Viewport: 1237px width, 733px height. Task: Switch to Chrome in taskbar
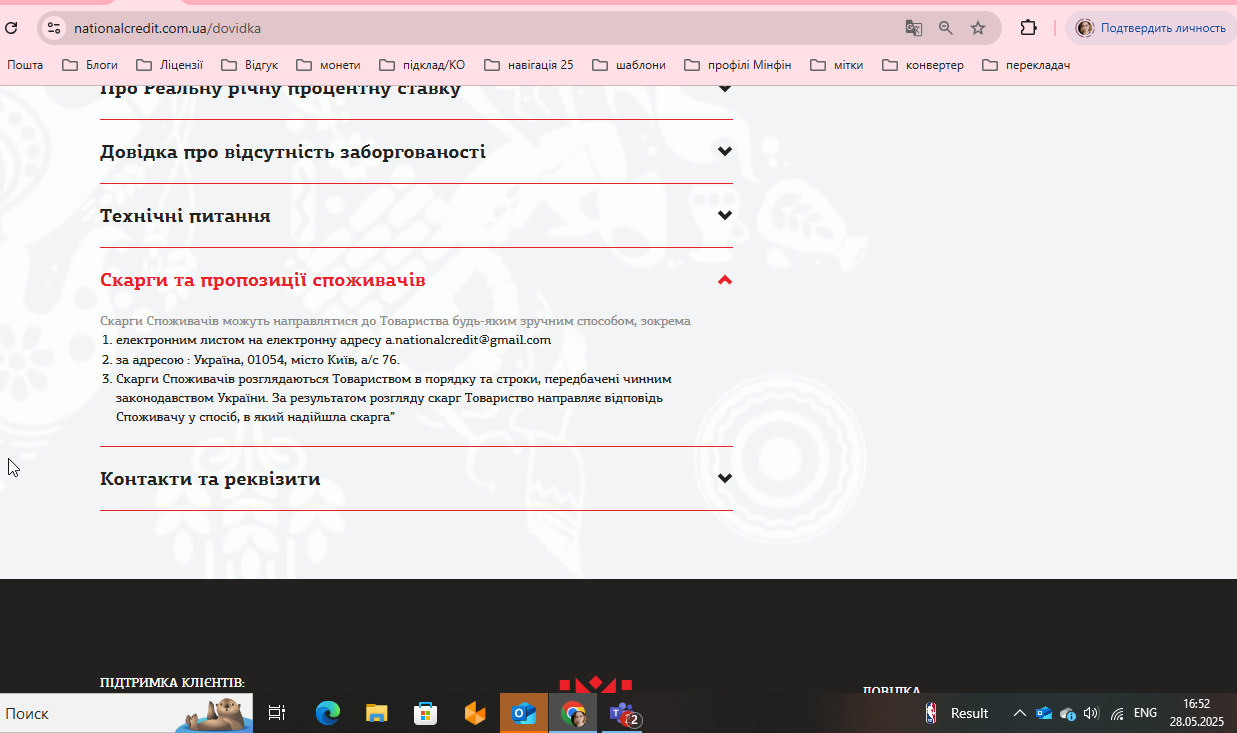pos(573,713)
